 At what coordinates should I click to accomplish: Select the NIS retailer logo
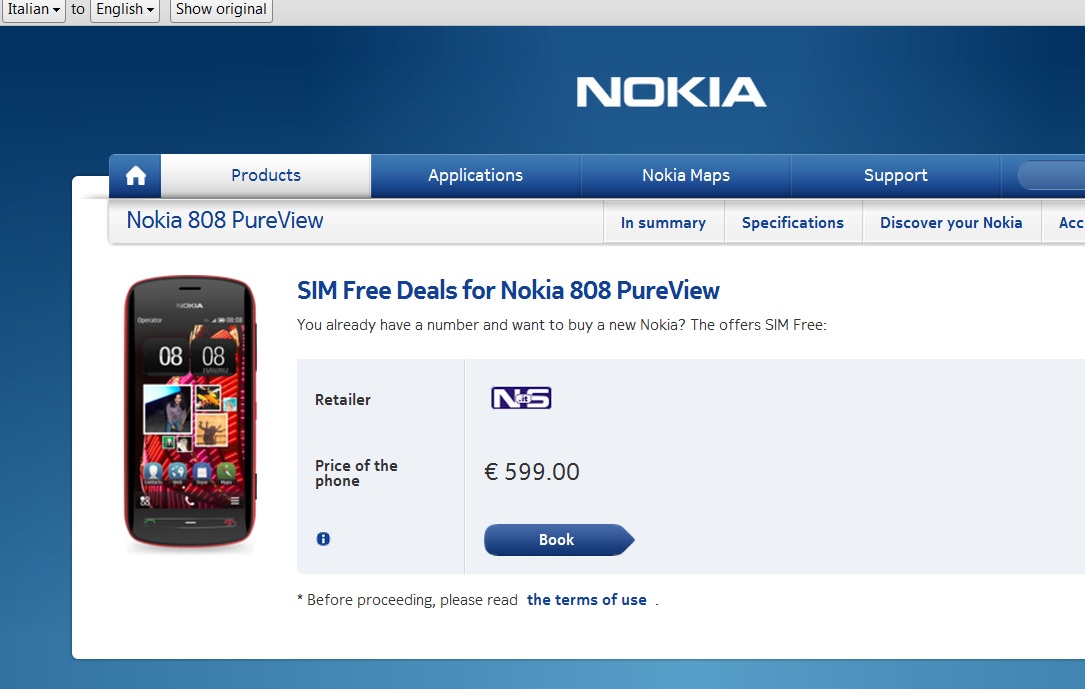click(520, 397)
